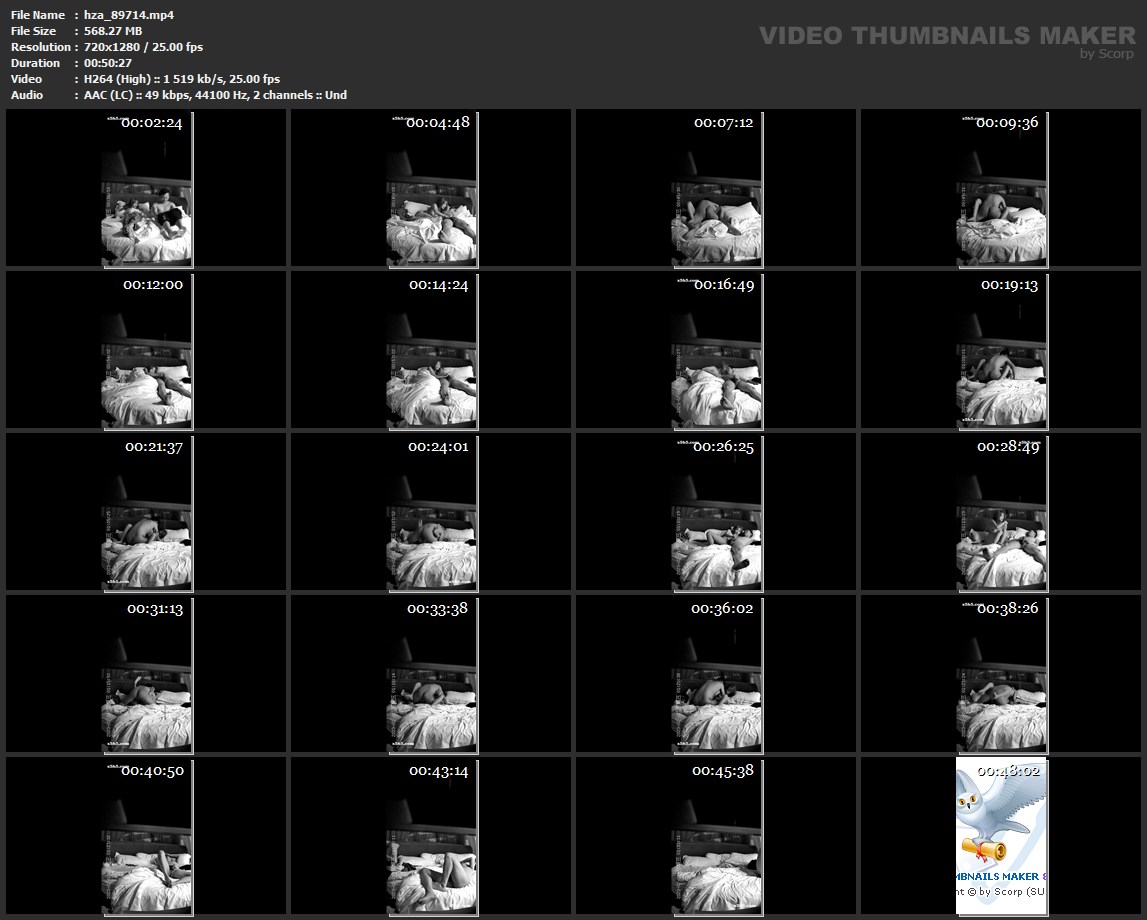Click the thumbnail stamped 00:21:37
Image resolution: width=1147 pixels, height=920 pixels.
(x=147, y=513)
